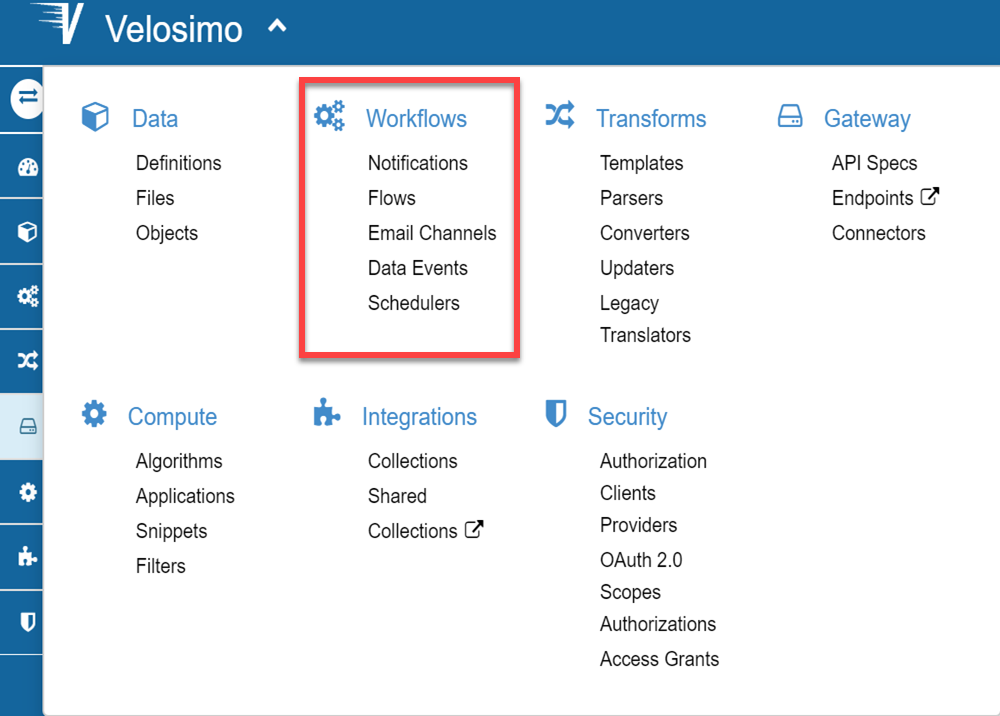Click the shuffle icon beside Transforms heading
The width and height of the screenshot is (1000, 716).
[560, 115]
